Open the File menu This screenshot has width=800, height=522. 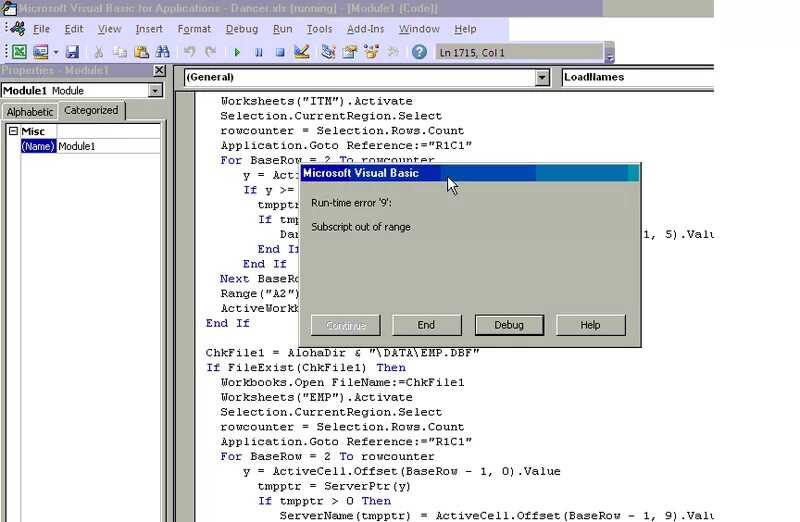[41, 29]
